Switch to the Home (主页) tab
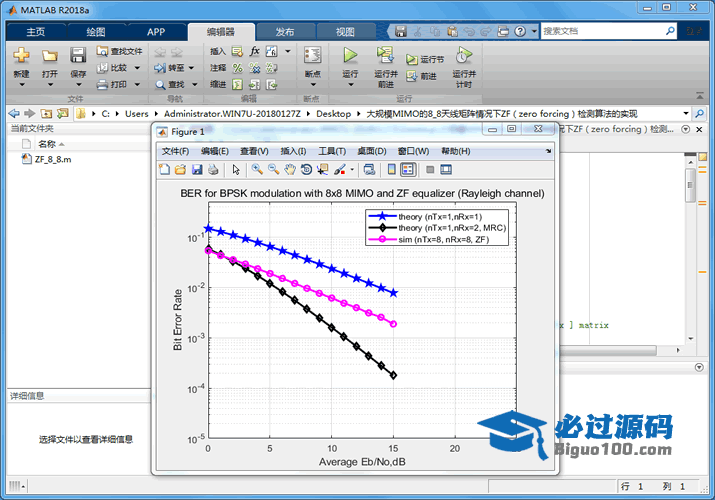 36,32
